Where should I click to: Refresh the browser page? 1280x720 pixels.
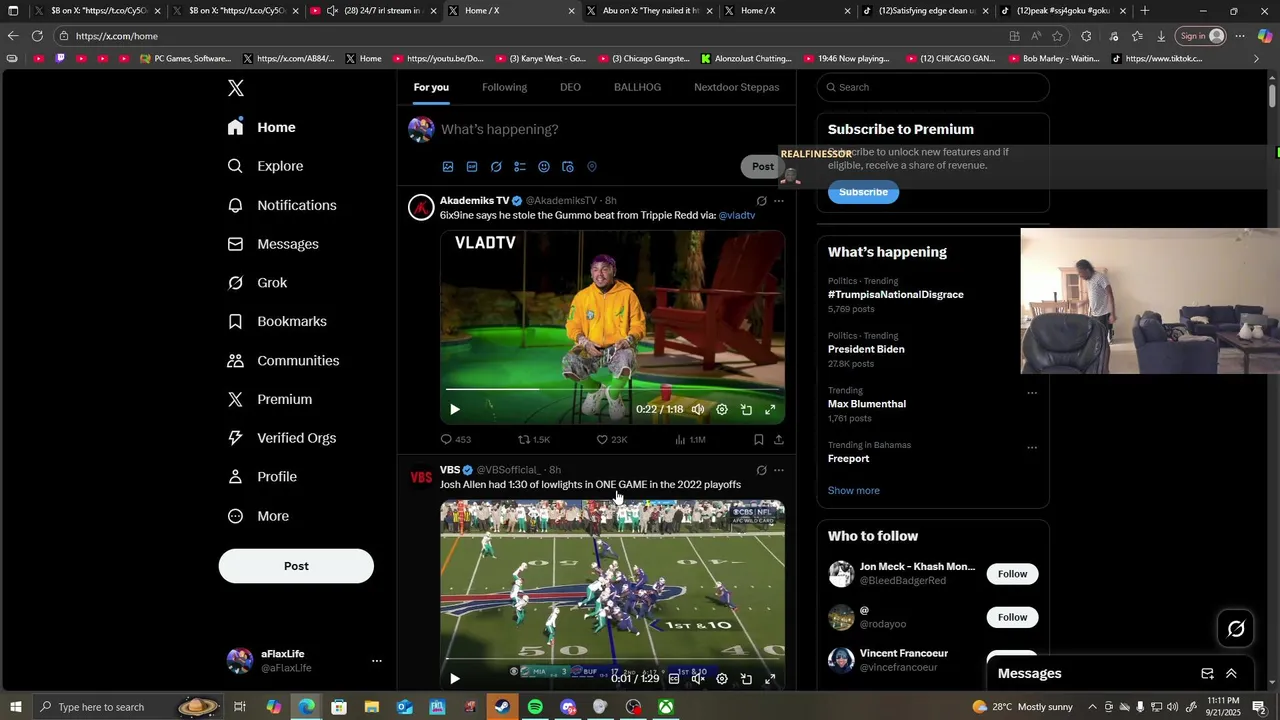click(37, 36)
